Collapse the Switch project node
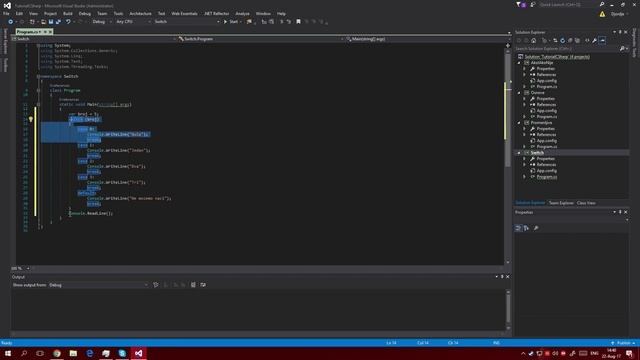 pos(519,153)
